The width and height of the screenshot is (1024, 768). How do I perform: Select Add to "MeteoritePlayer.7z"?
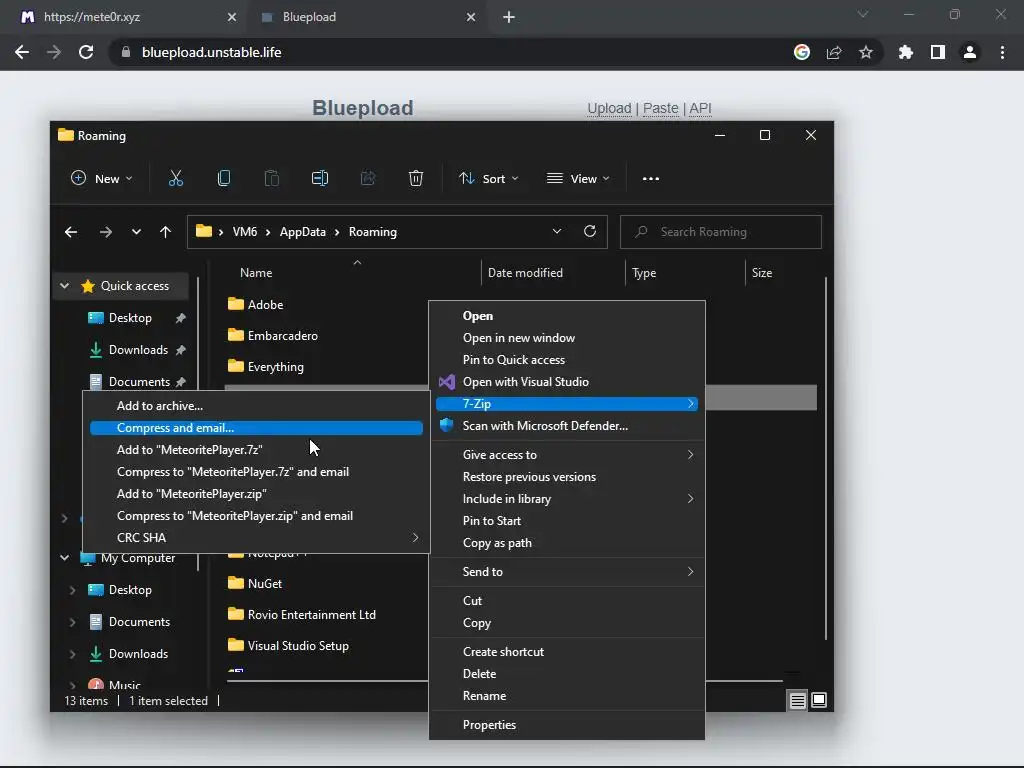coord(256,450)
